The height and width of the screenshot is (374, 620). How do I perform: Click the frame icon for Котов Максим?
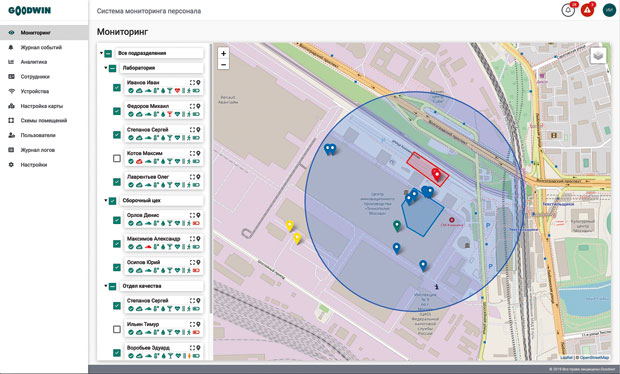(x=192, y=153)
